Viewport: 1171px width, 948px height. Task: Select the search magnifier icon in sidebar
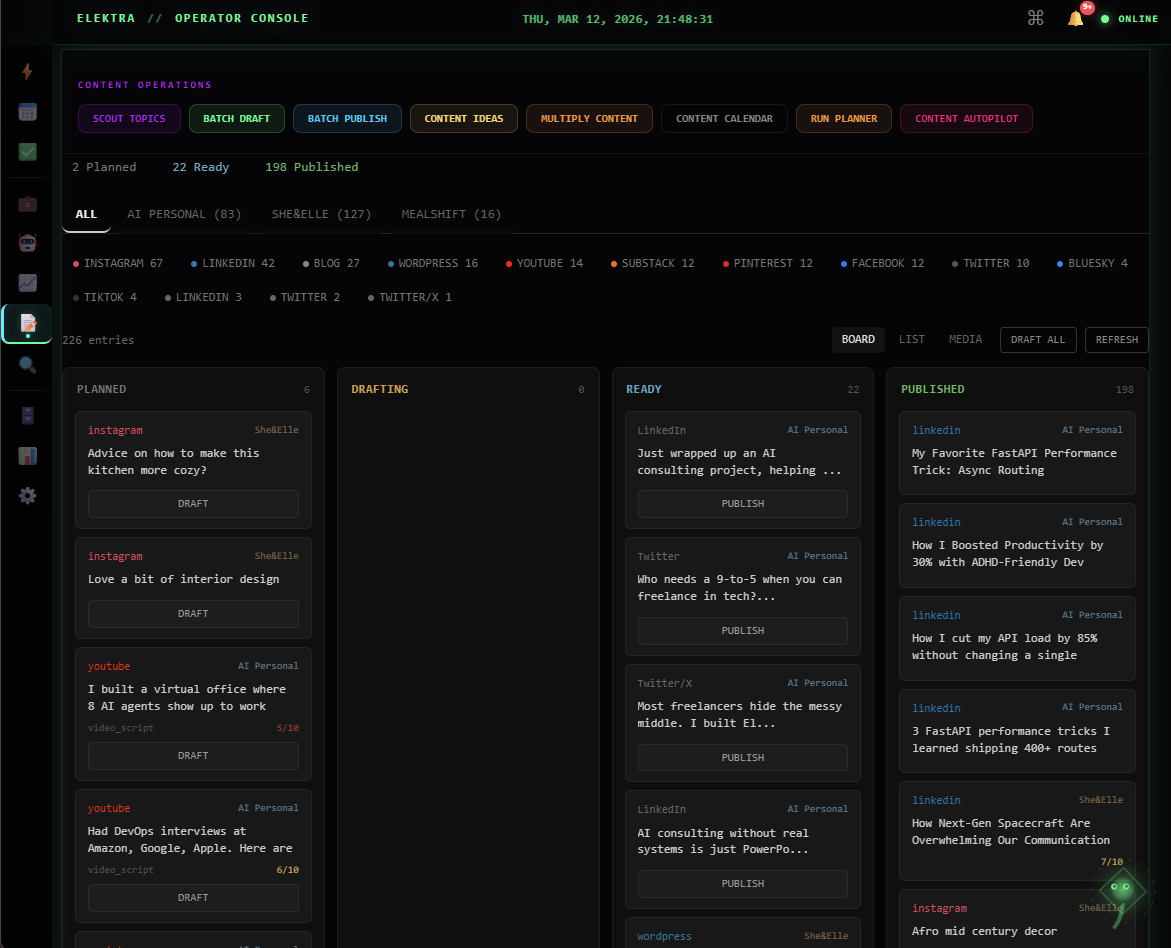(27, 364)
